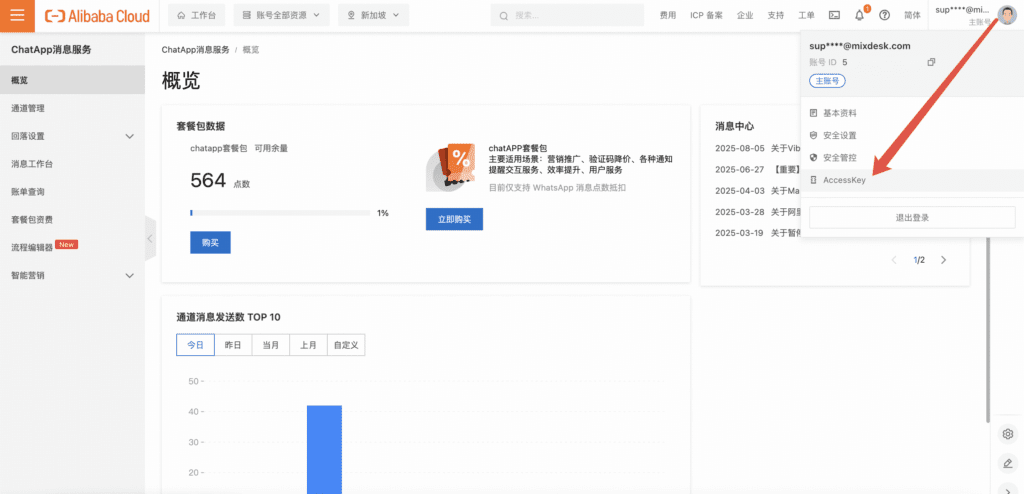
Task: Open the 新加坡 region dropdown
Action: (x=373, y=15)
